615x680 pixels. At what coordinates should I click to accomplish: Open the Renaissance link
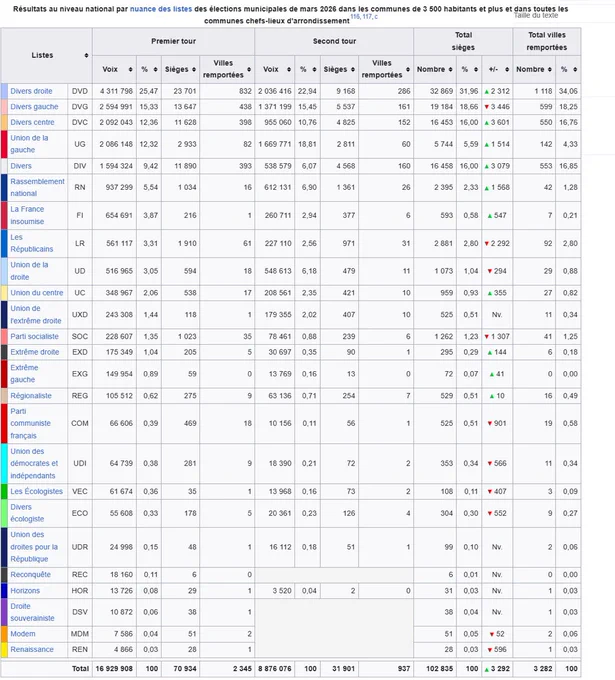(x=32, y=650)
